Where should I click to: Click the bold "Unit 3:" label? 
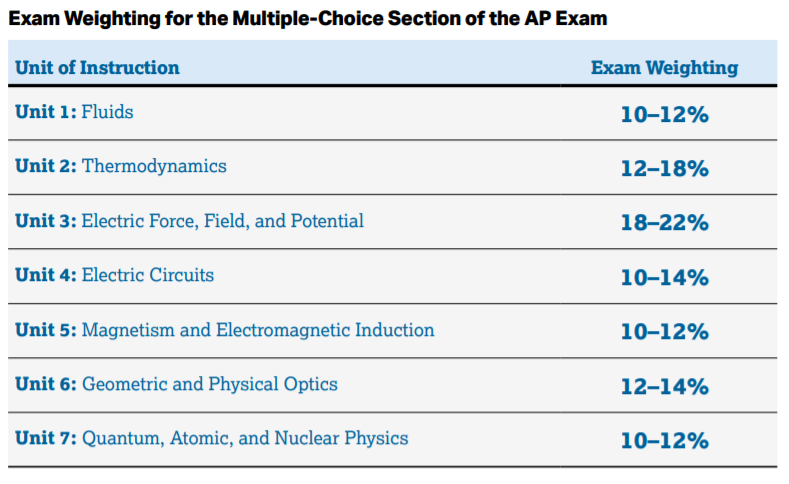pyautogui.click(x=46, y=221)
